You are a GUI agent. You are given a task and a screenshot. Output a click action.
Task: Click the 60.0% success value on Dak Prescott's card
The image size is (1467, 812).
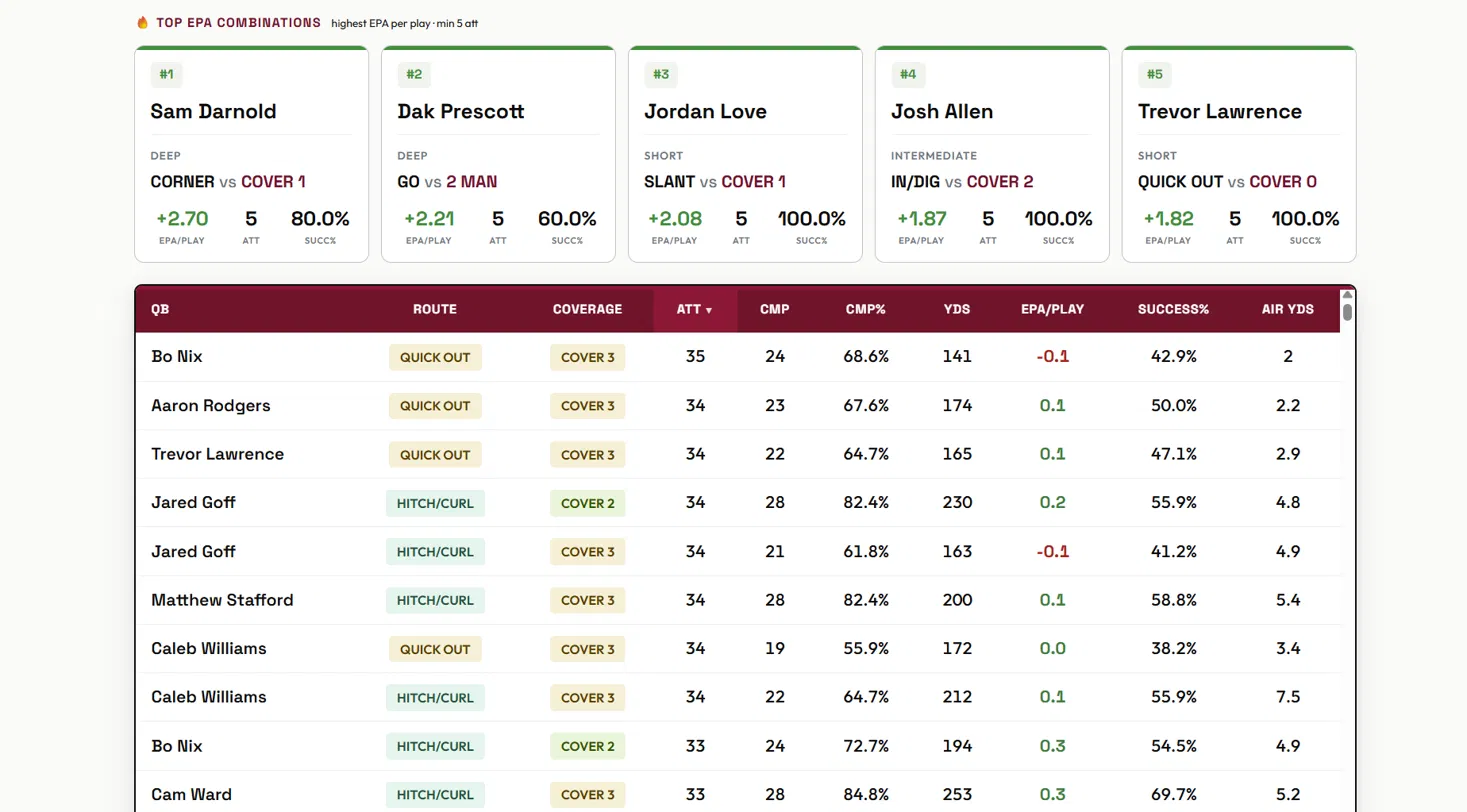coord(567,219)
